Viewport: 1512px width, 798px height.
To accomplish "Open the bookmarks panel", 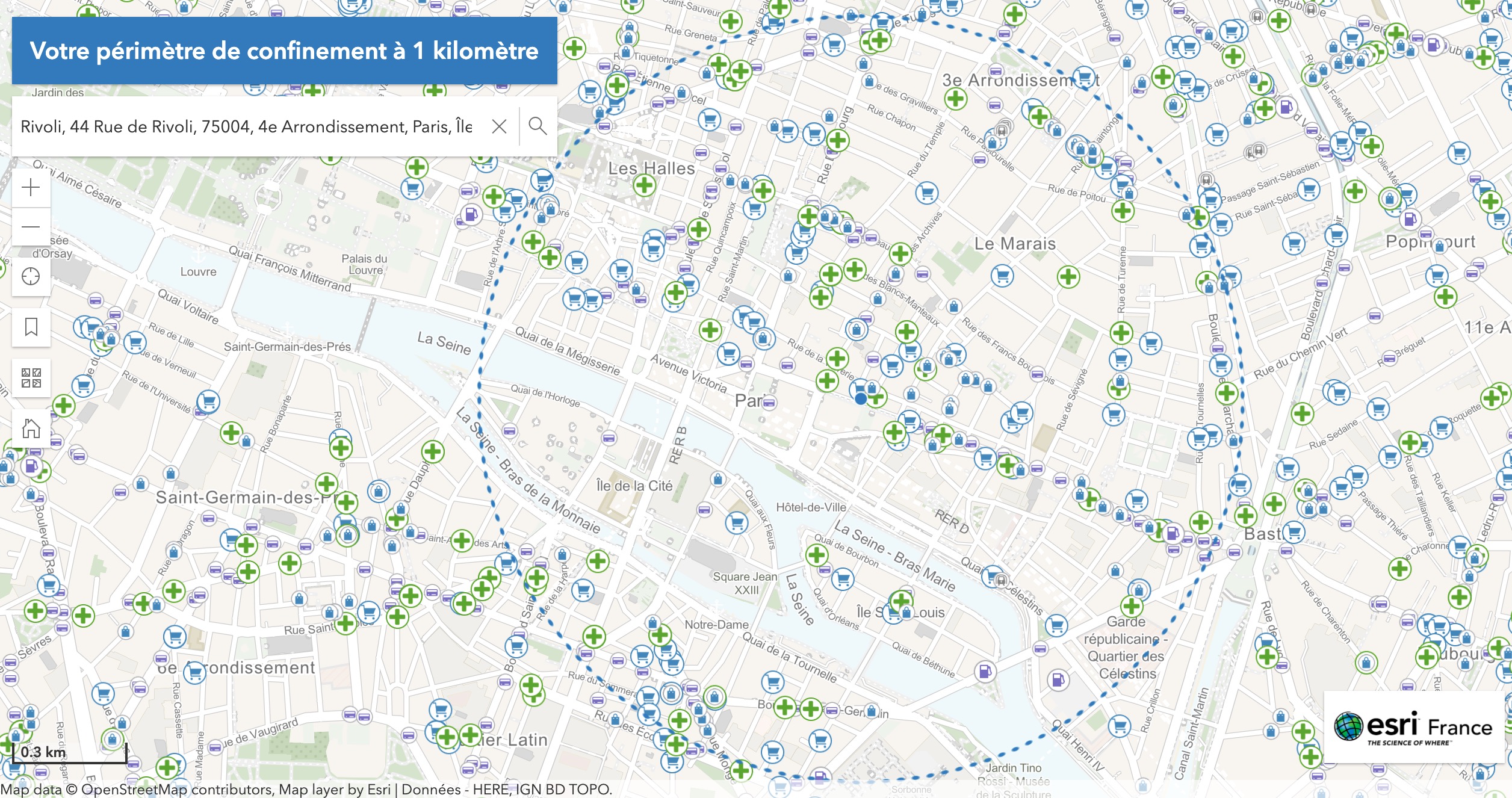I will [x=31, y=327].
